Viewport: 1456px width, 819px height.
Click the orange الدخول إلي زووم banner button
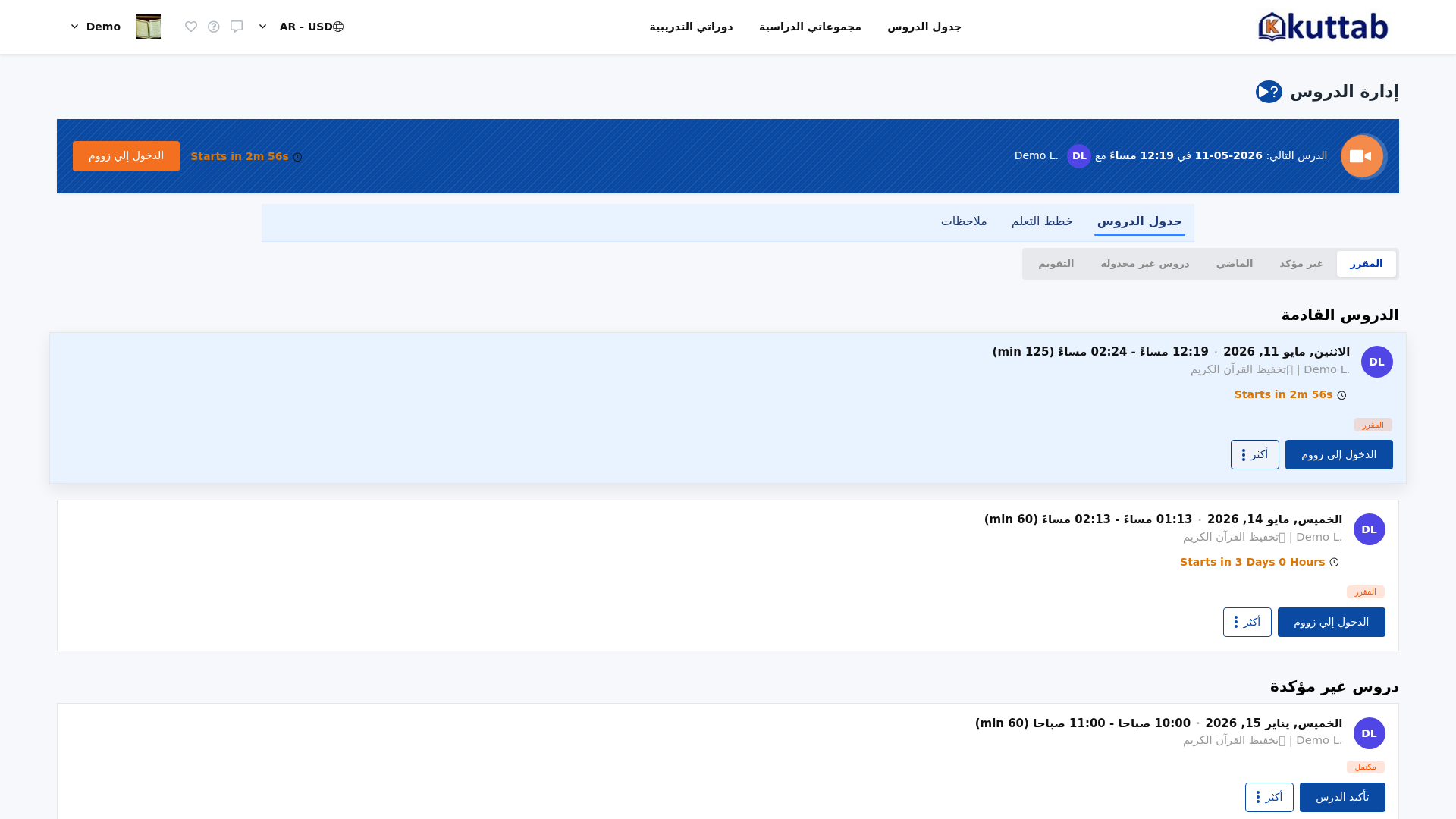pos(126,156)
